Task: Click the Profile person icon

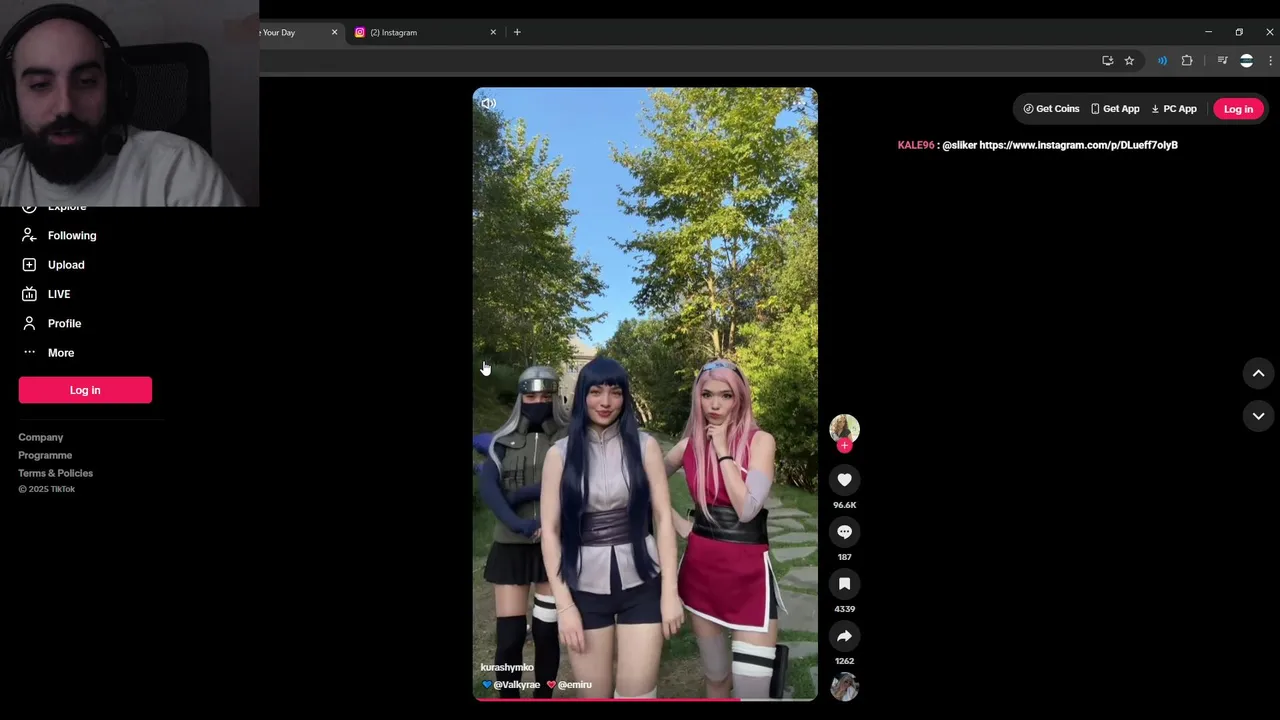Action: click(x=29, y=323)
